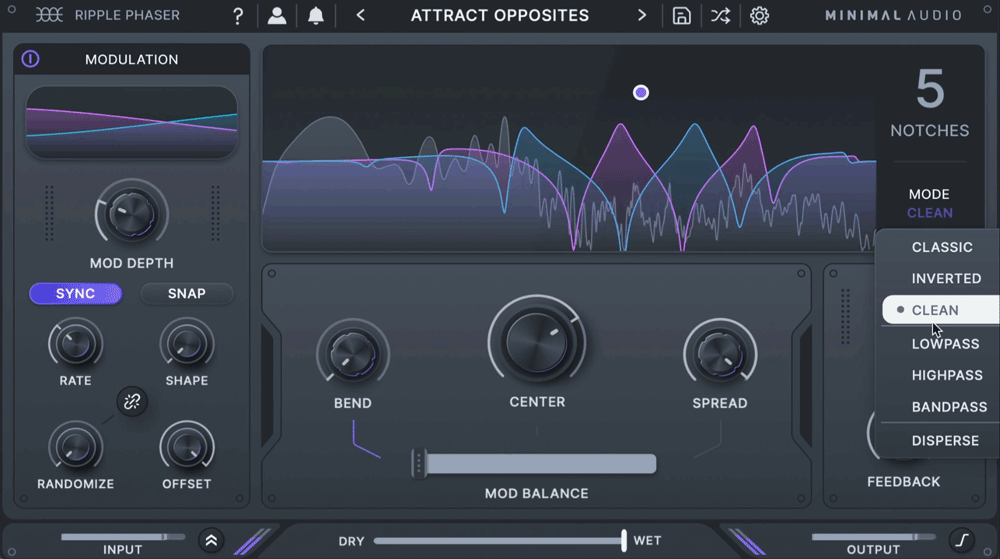Viewport: 1000px width, 559px height.
Task: Click the SPREAD knob
Action: (x=720, y=354)
